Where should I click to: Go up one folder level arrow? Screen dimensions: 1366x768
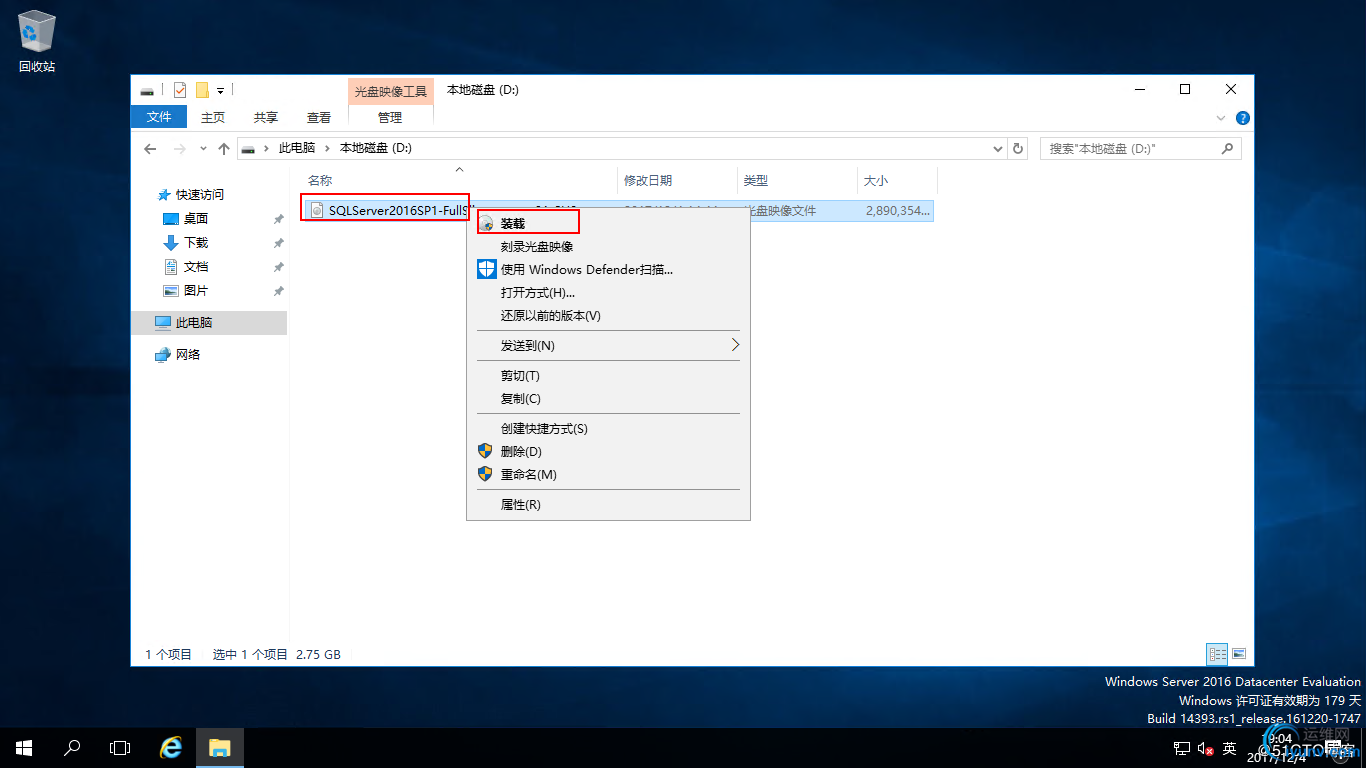(x=224, y=148)
